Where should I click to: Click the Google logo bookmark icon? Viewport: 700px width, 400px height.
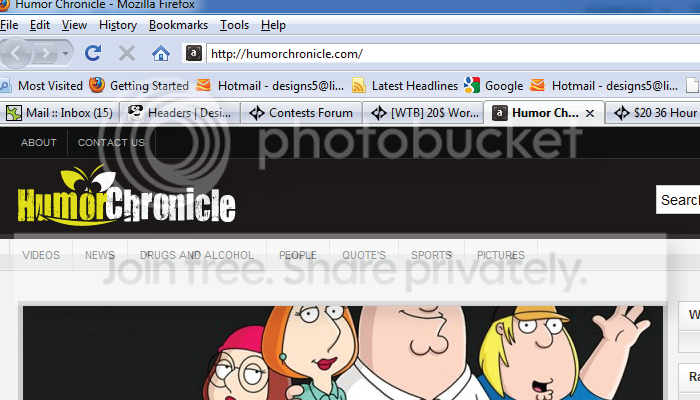471,85
